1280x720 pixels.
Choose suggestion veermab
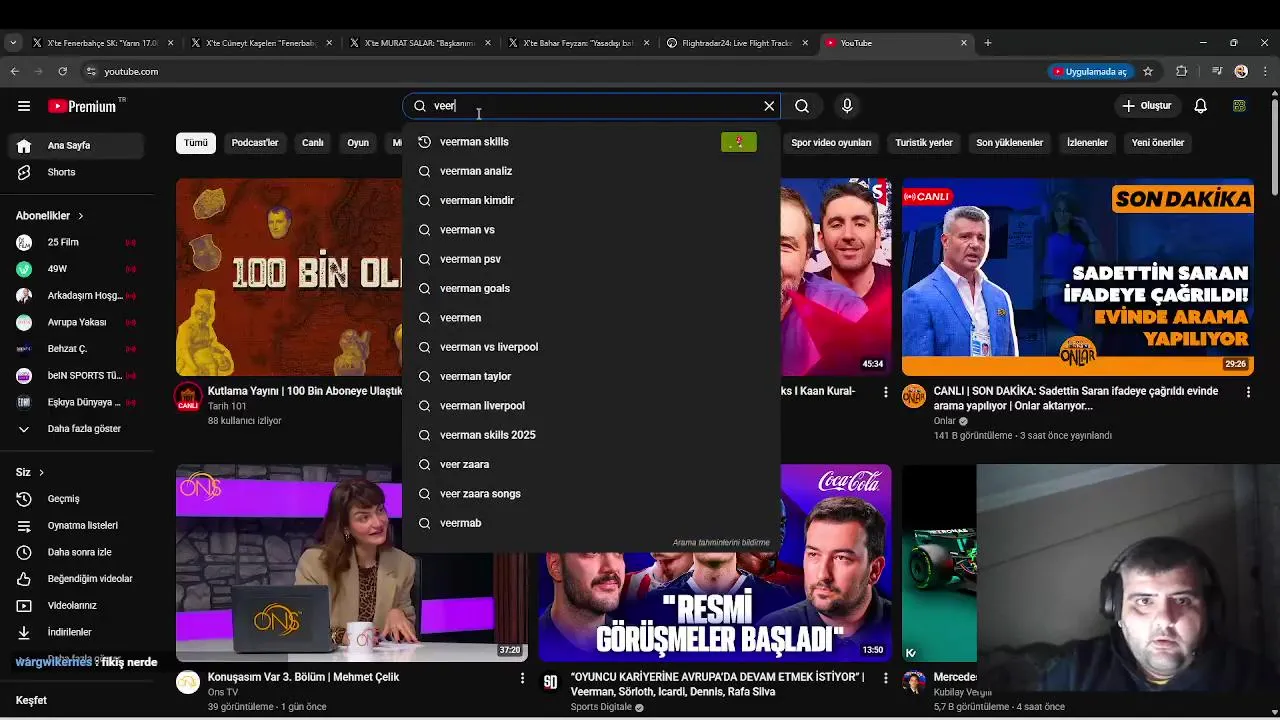(x=590, y=523)
